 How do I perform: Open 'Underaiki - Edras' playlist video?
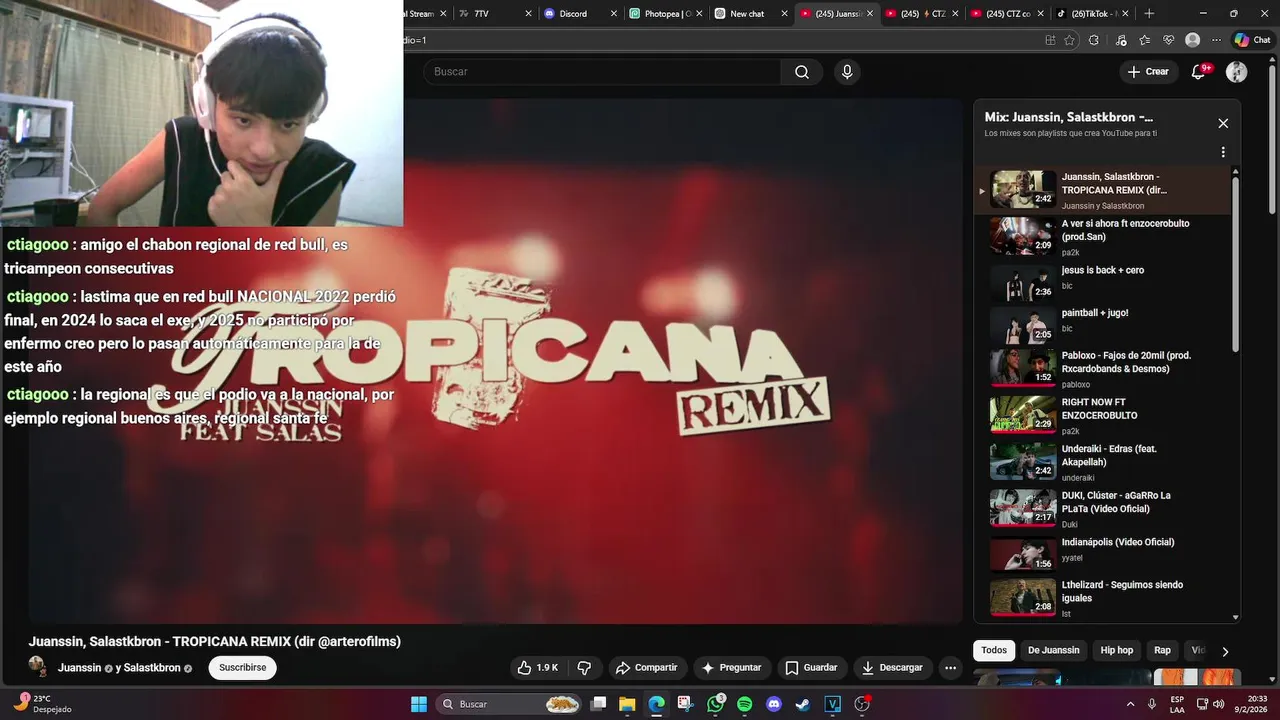(x=1103, y=462)
